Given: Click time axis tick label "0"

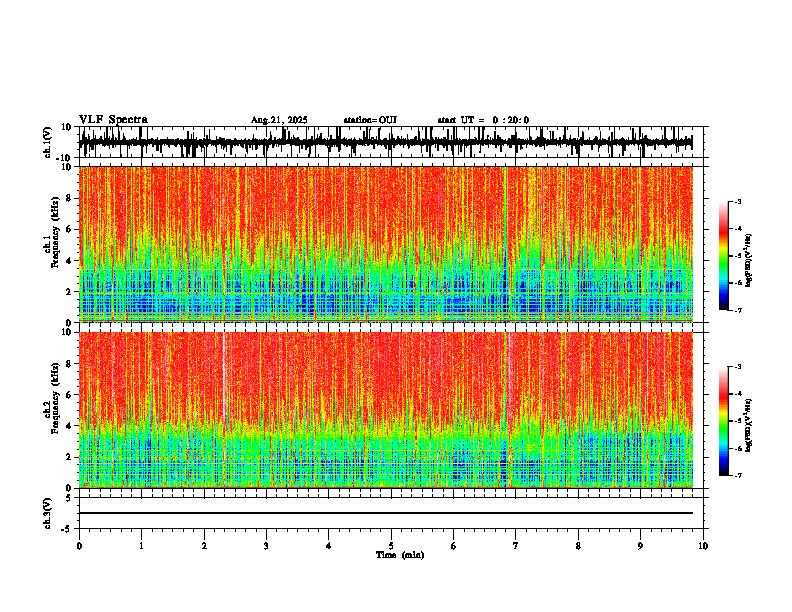Looking at the screenshot, I should (79, 546).
